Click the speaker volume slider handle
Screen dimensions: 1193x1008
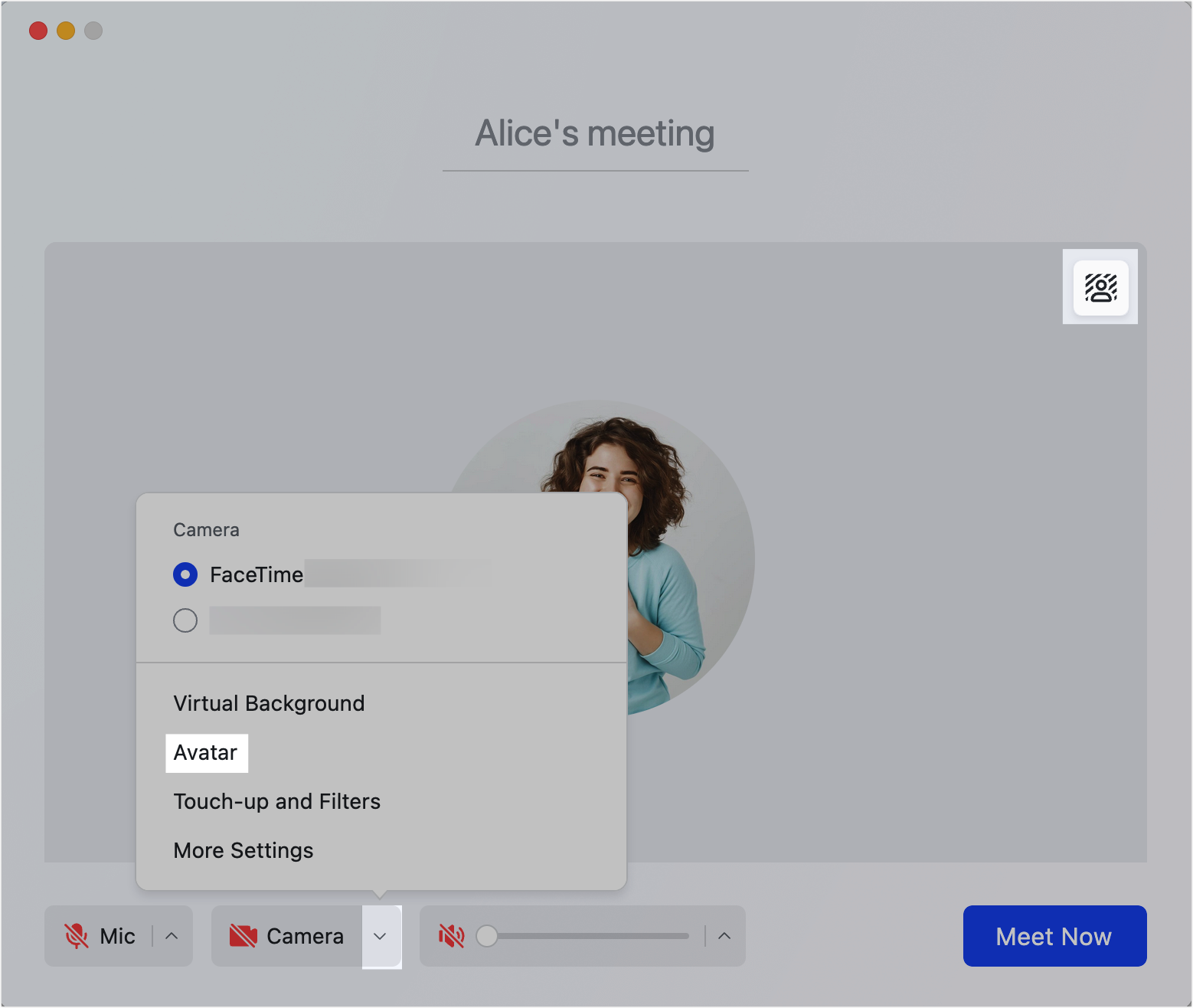pyautogui.click(x=487, y=936)
